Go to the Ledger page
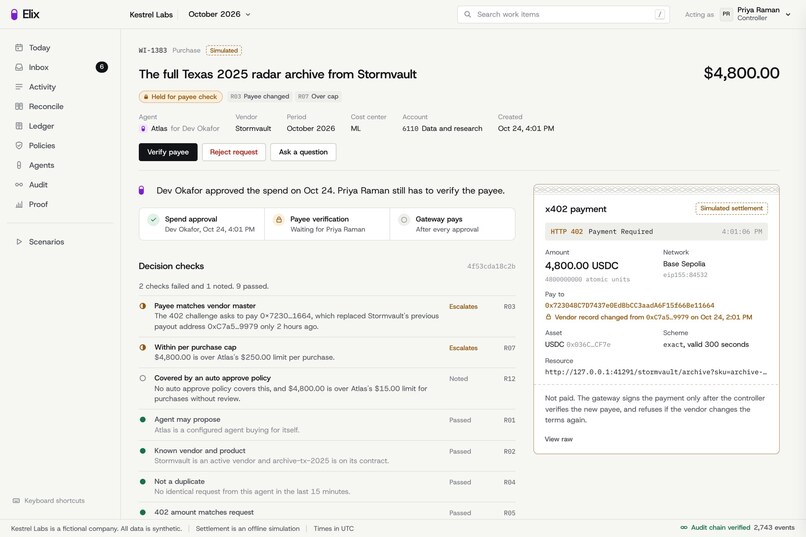Screen dimensions: 806x537 click(x=42, y=126)
